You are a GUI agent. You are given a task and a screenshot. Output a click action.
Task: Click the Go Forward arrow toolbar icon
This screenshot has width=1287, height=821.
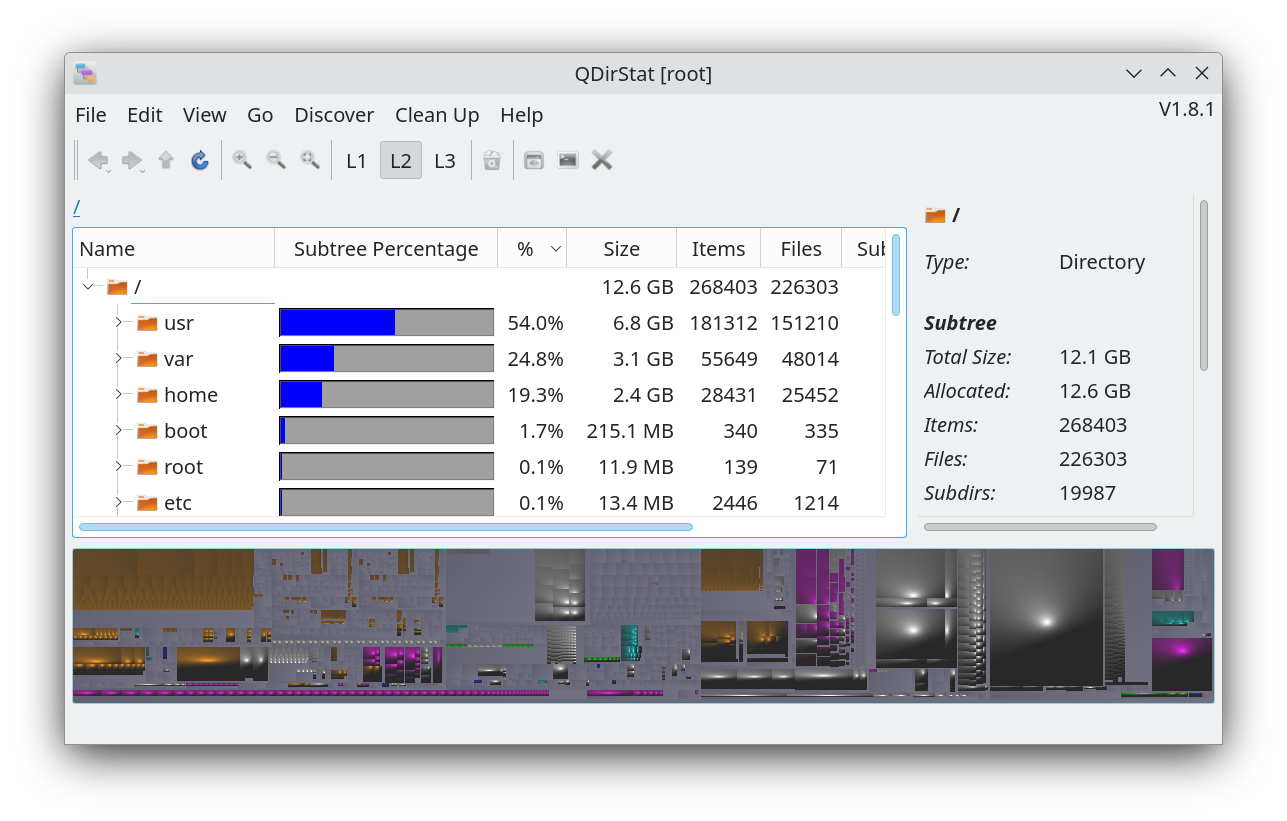pos(131,160)
